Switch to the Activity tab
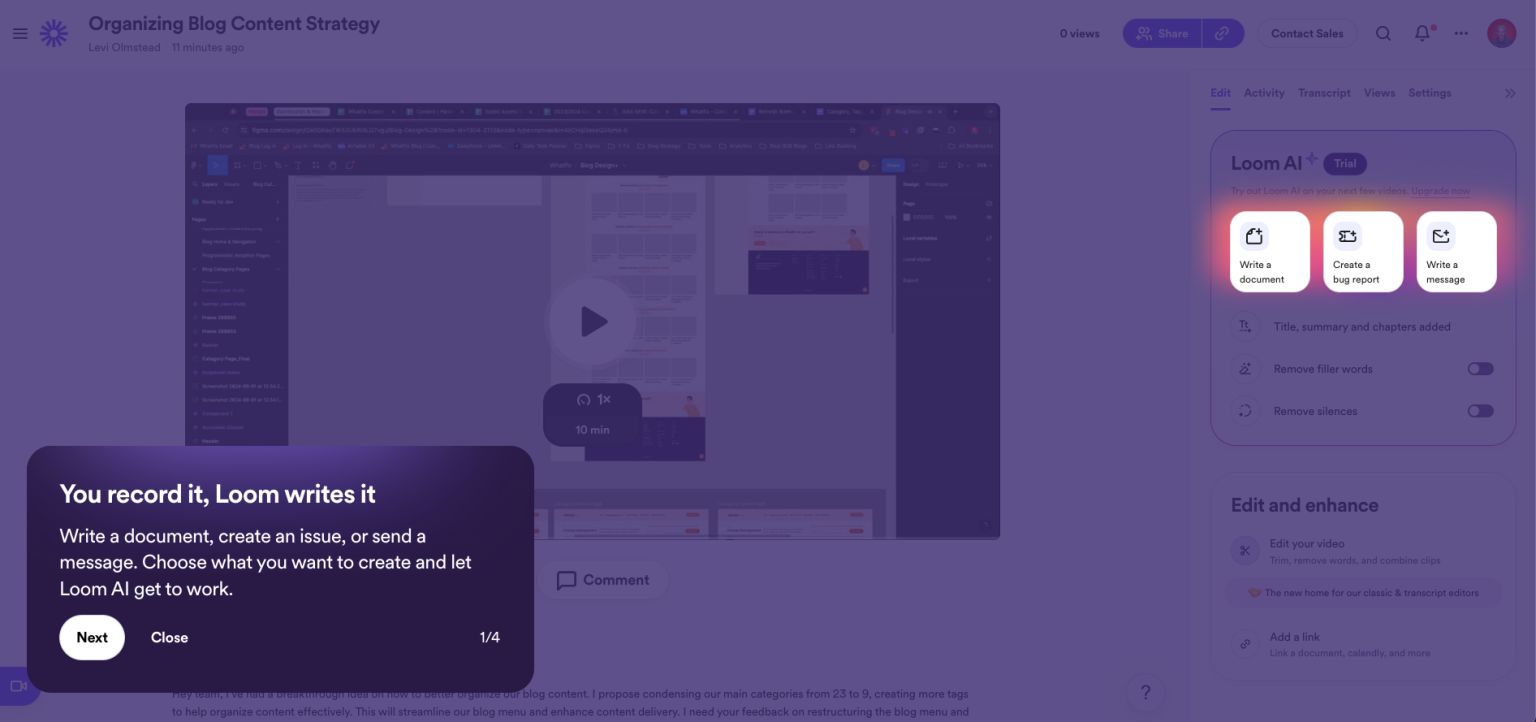The image size is (1536, 722). point(1264,92)
